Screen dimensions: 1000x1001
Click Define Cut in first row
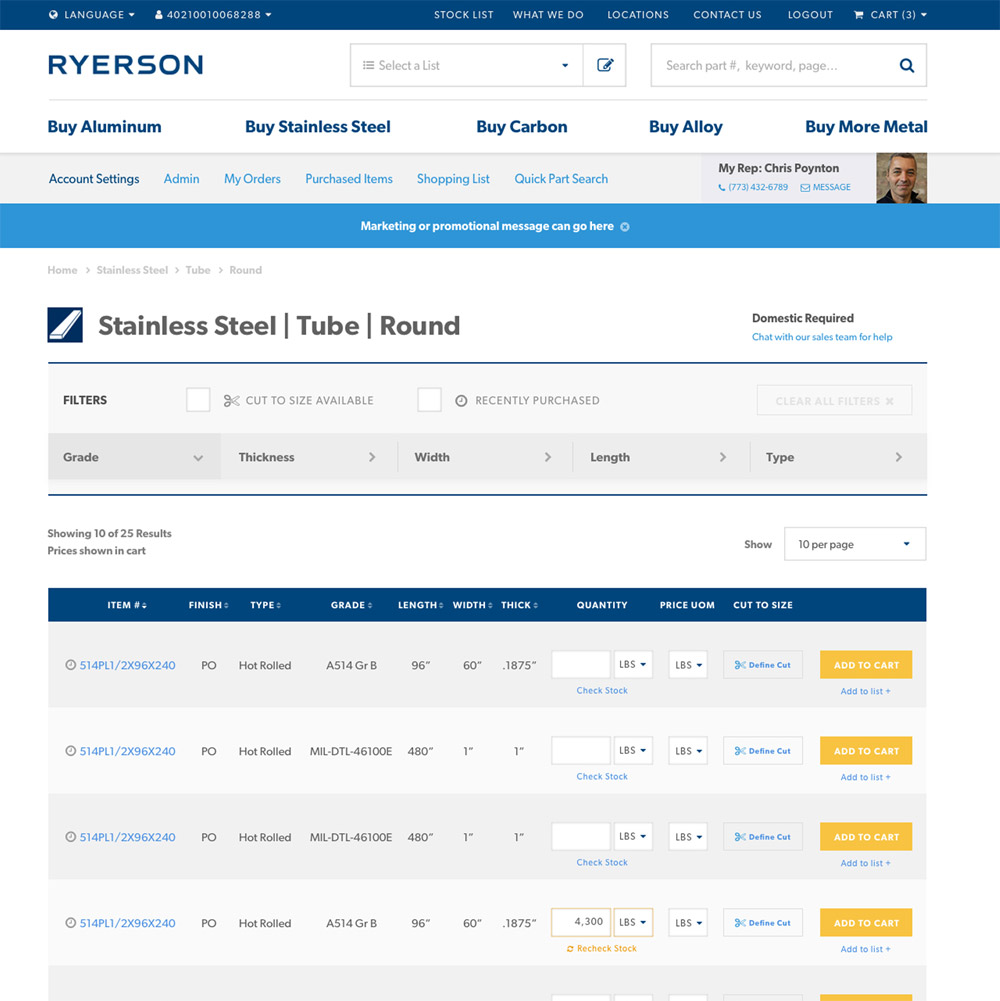[762, 665]
